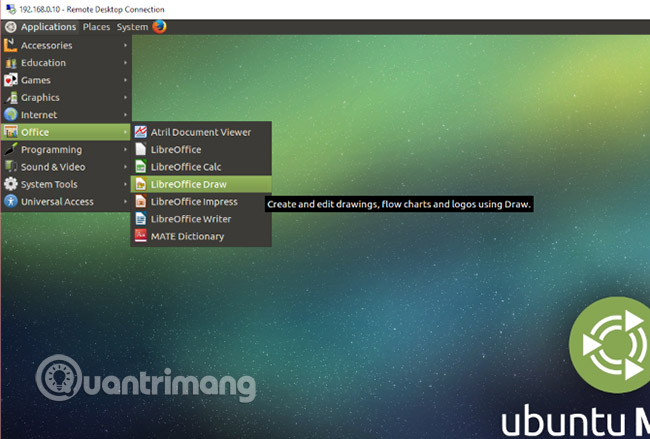
Task: Click the Games cards icon
Action: (x=10, y=80)
